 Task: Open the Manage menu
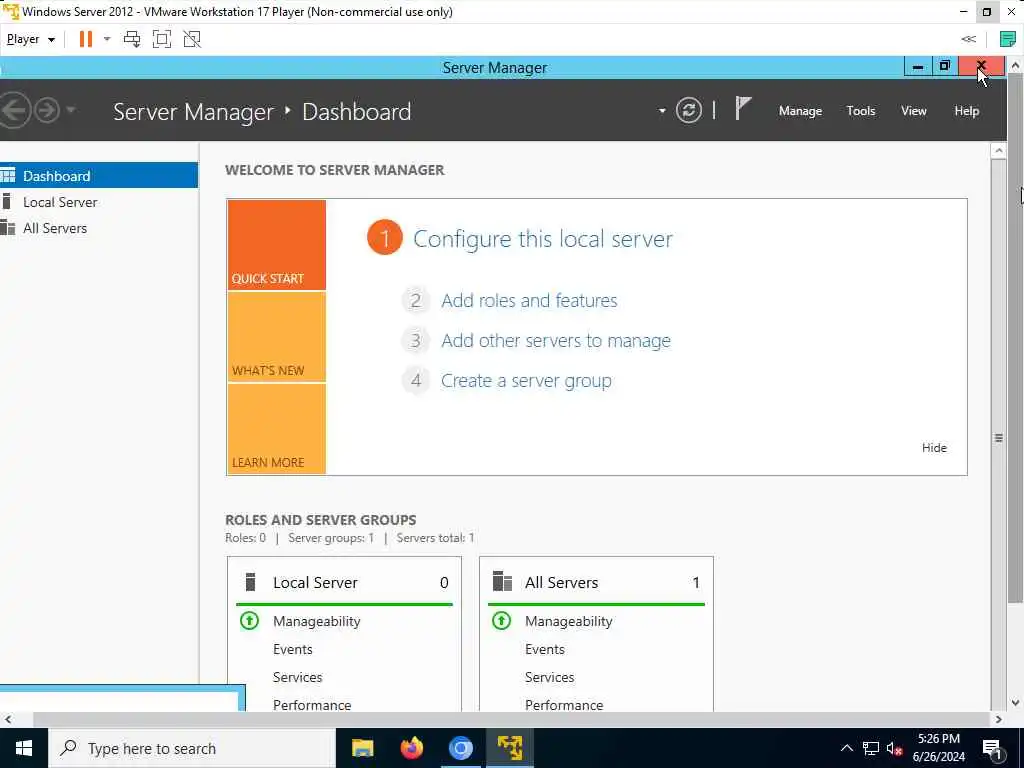800,111
